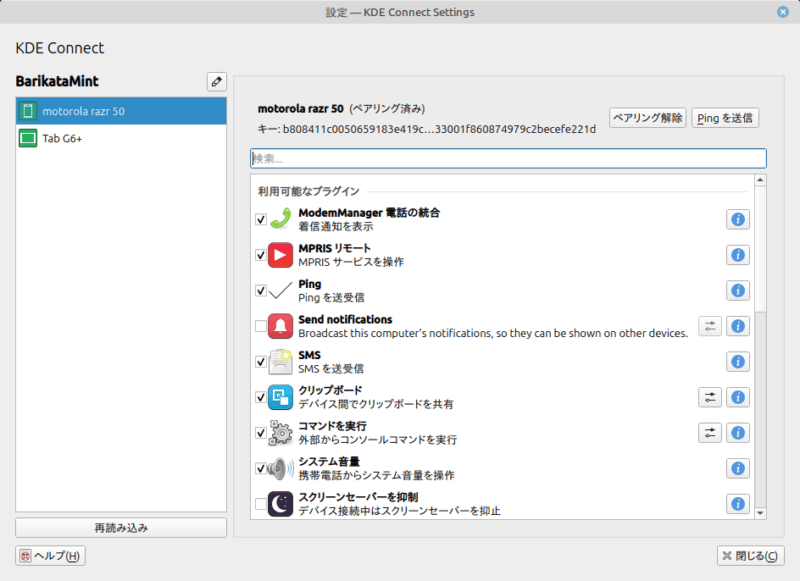This screenshot has width=800, height=581.
Task: Click the plugin search field
Action: pos(508,158)
